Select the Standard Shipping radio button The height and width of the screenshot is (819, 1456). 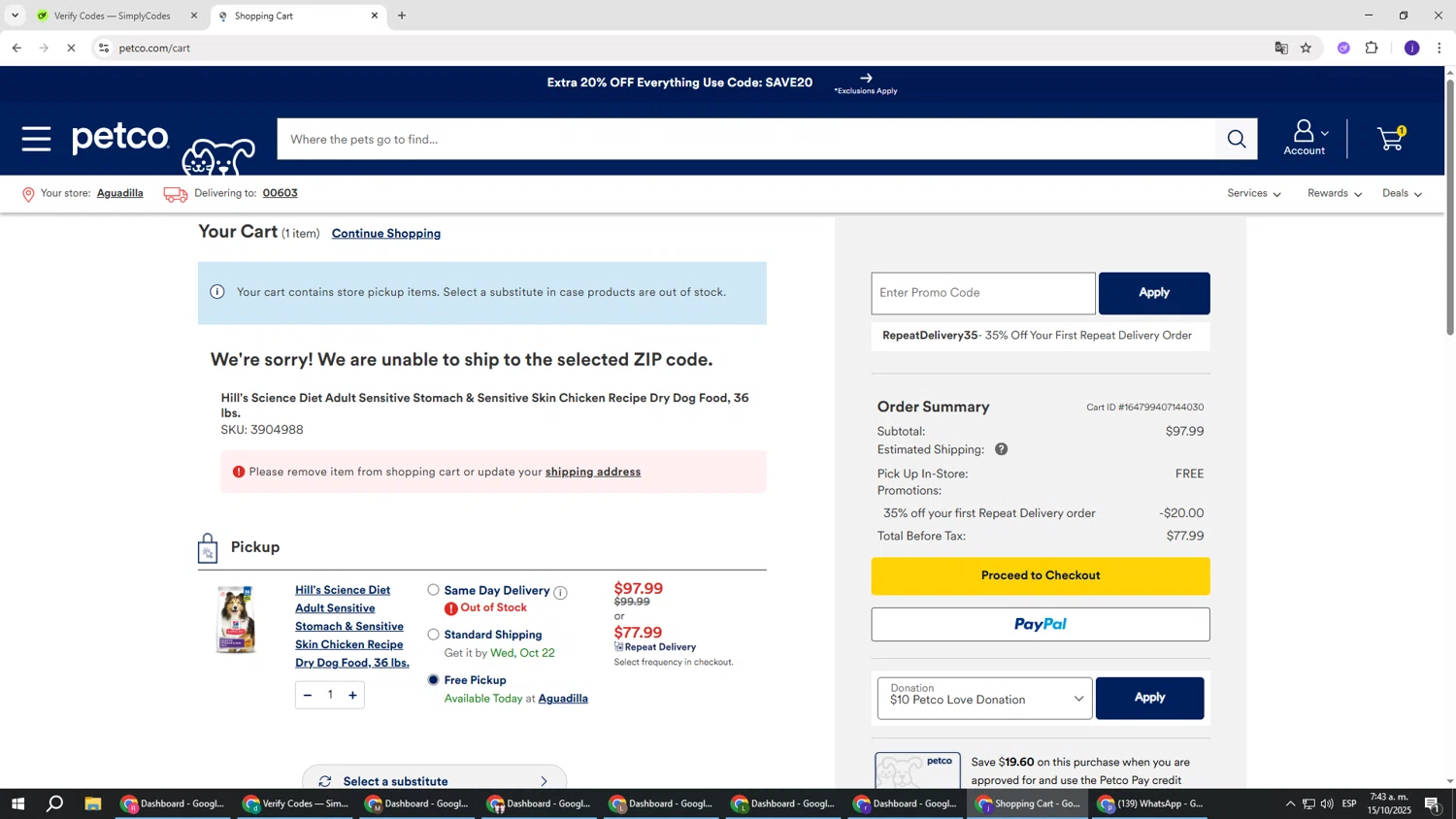coord(434,635)
